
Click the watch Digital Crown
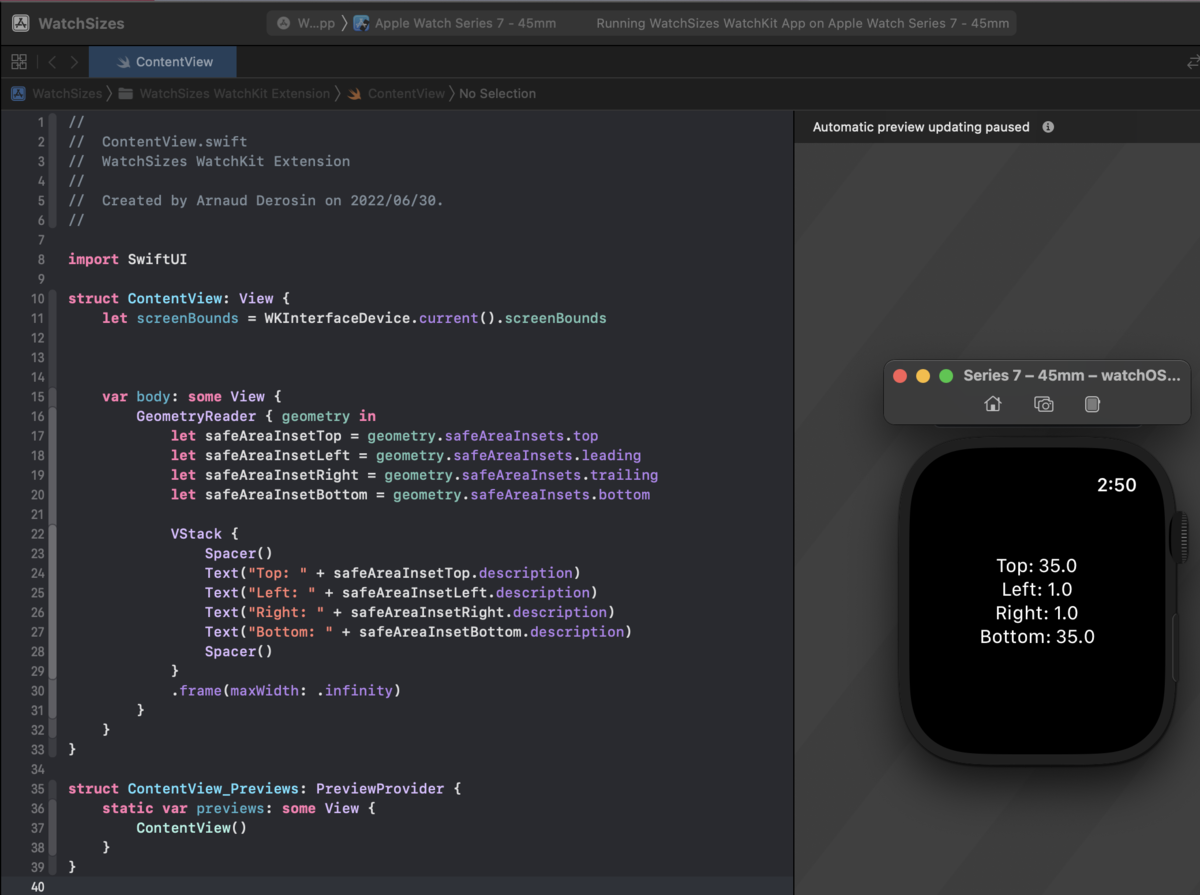(1180, 536)
